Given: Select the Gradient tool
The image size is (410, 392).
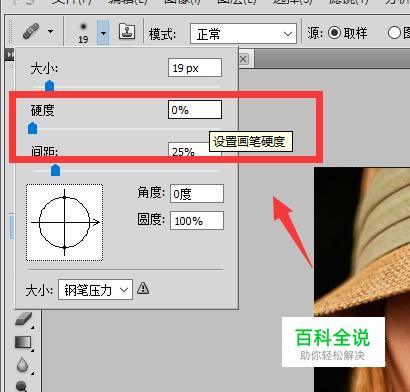Looking at the screenshot, I should point(23,342).
